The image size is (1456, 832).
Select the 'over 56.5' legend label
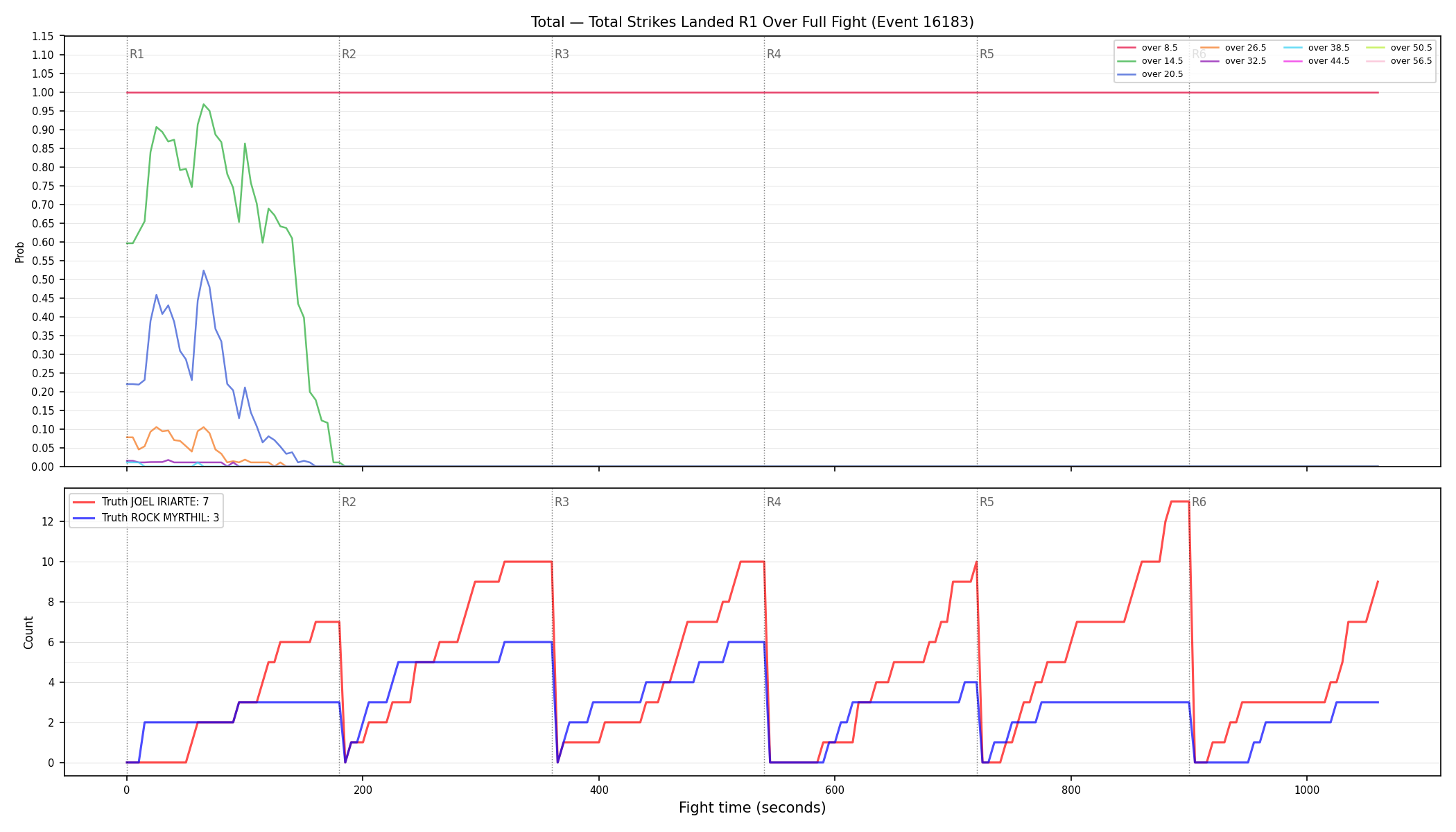1411,61
